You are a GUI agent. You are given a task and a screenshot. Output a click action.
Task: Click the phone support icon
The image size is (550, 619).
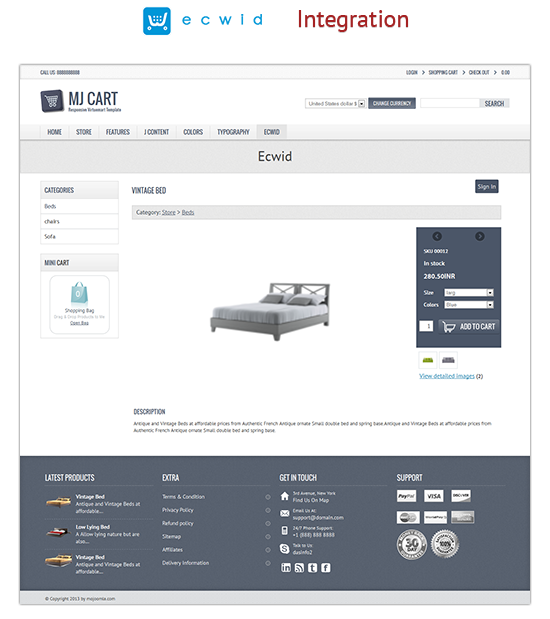pyautogui.click(x=285, y=531)
